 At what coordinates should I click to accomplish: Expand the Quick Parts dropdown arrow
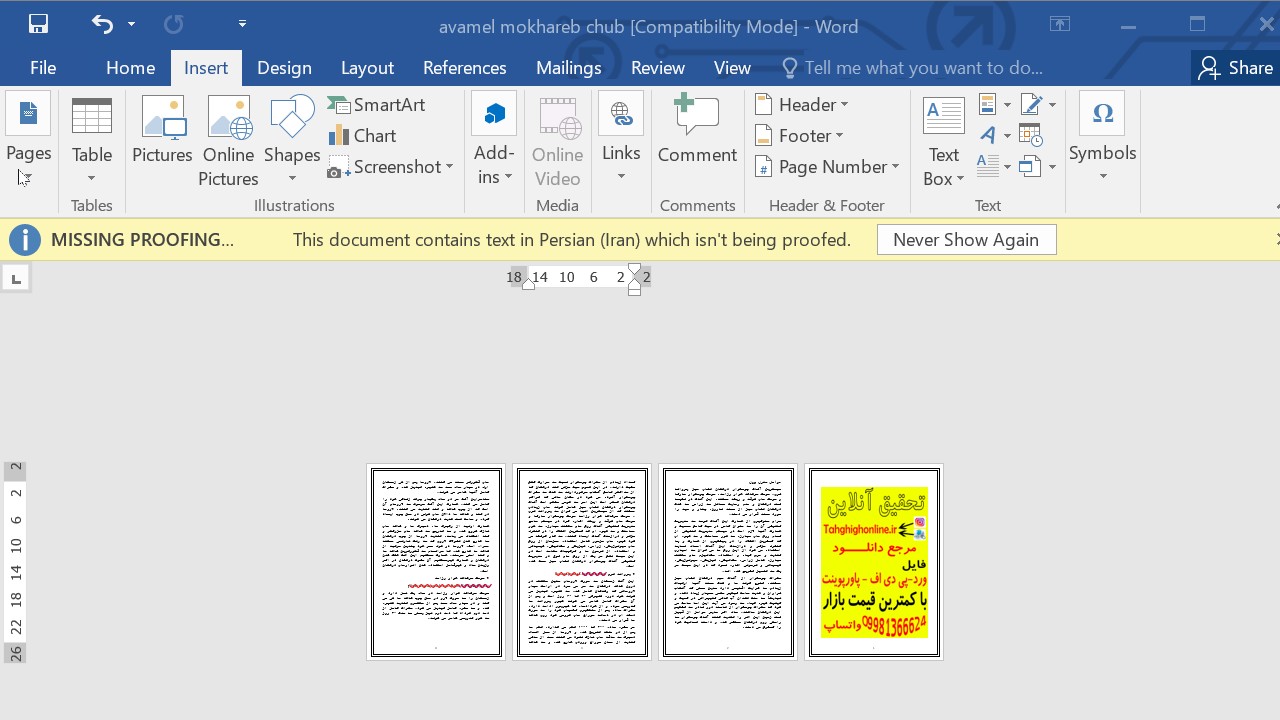coord(1007,105)
